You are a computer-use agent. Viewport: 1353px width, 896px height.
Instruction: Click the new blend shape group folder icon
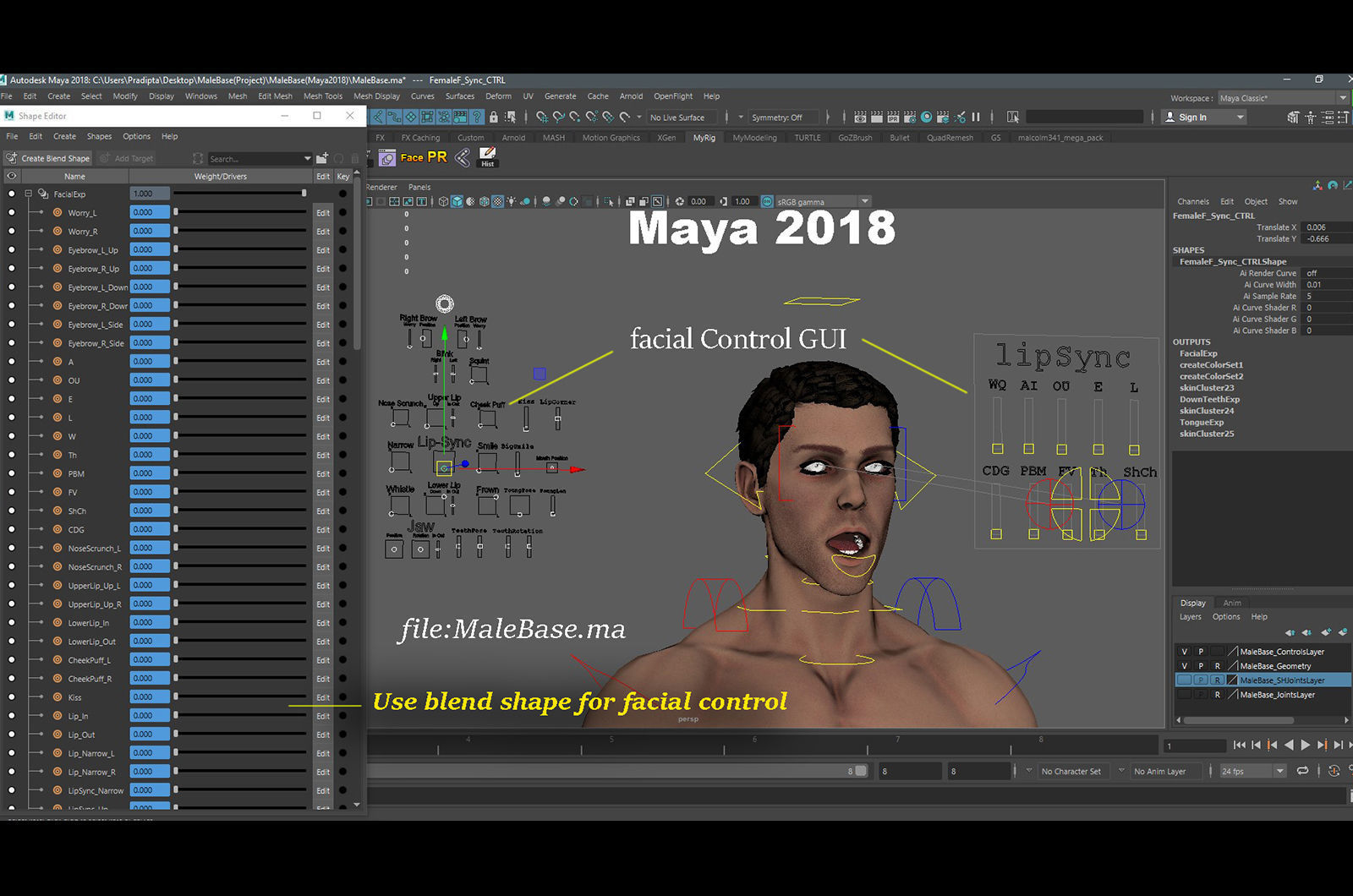pos(322,158)
